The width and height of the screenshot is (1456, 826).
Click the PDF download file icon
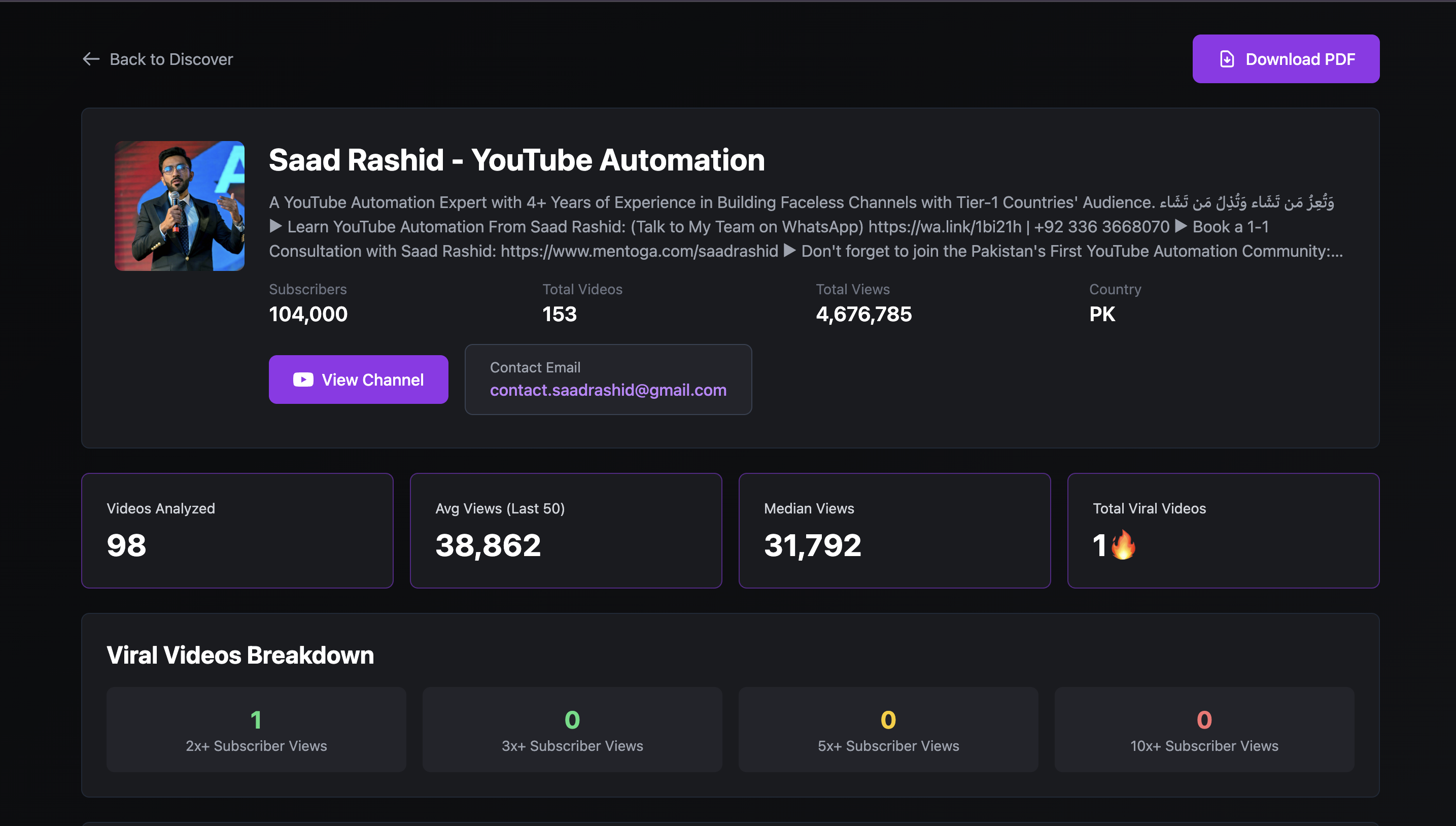1226,59
